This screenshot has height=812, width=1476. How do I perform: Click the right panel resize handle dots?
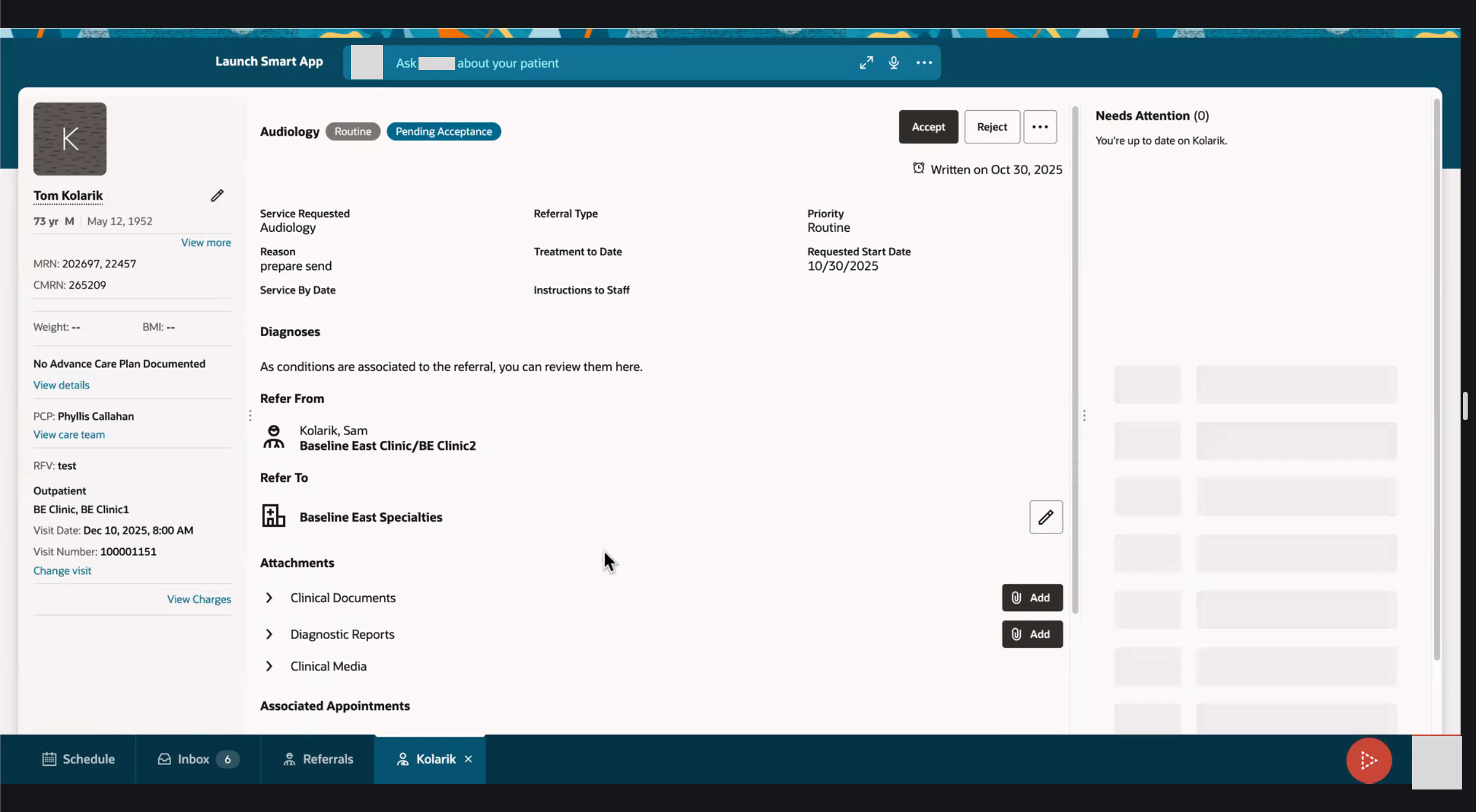[1084, 415]
